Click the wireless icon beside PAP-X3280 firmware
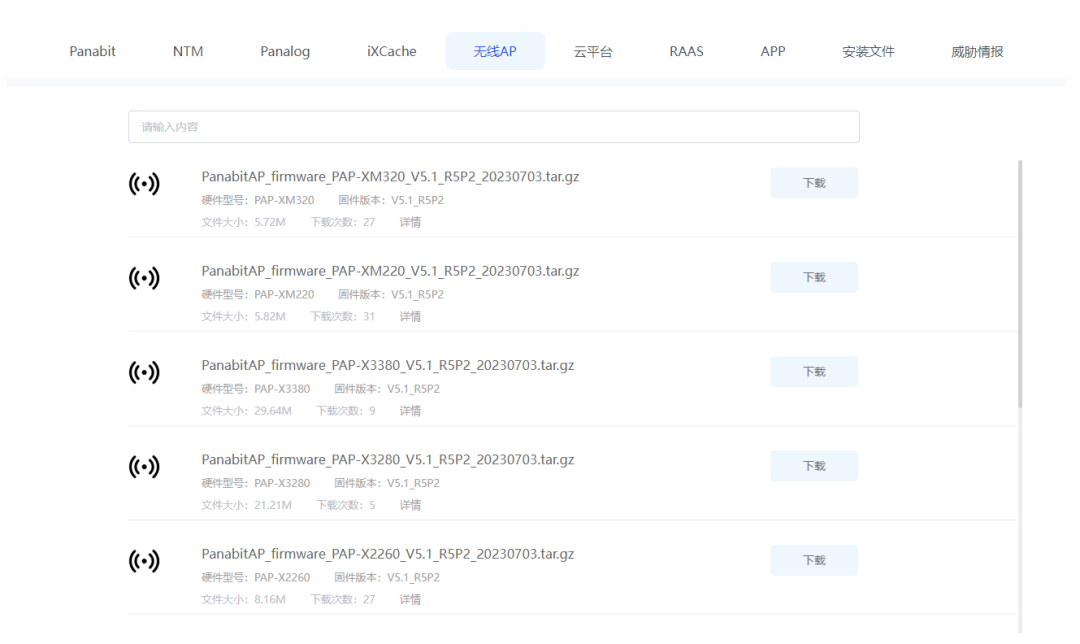This screenshot has height=644, width=1080. [x=144, y=467]
